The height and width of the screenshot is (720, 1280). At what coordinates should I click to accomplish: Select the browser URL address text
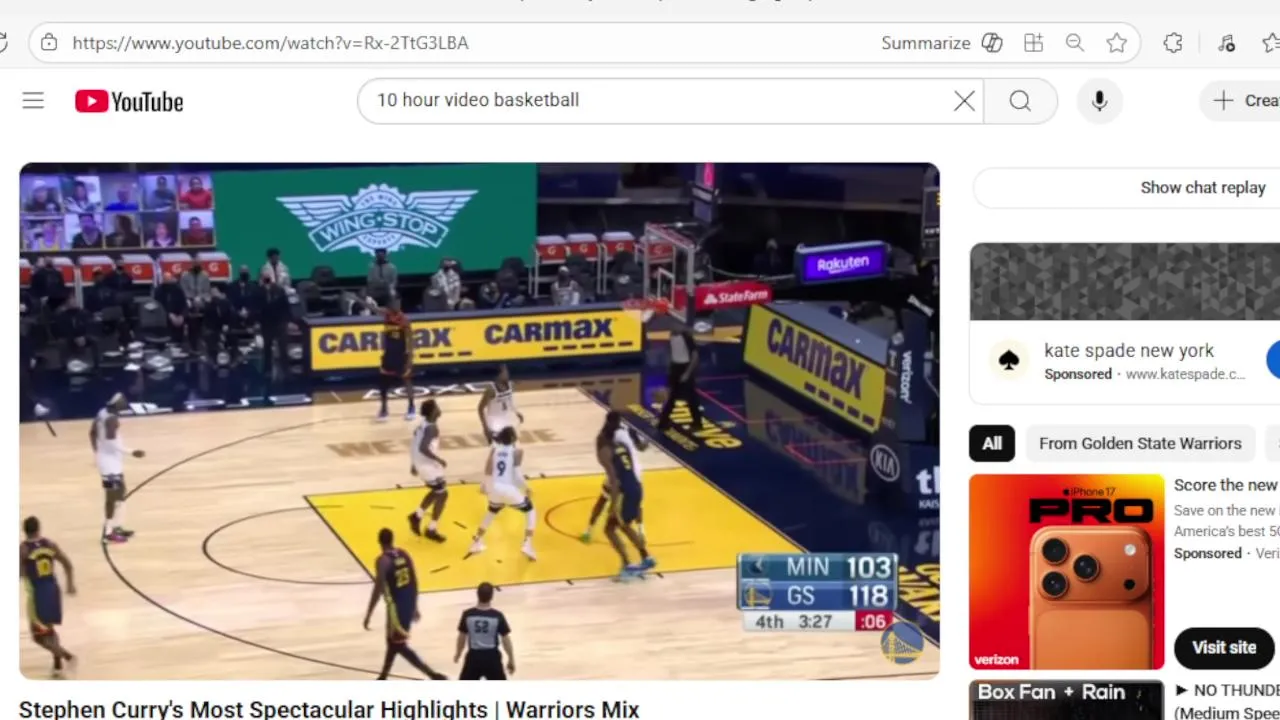[x=270, y=43]
